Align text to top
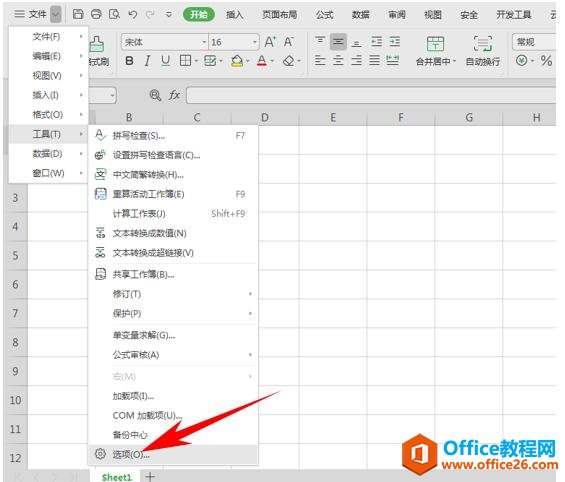Screen dimensions: 565x482 click(x=320, y=41)
